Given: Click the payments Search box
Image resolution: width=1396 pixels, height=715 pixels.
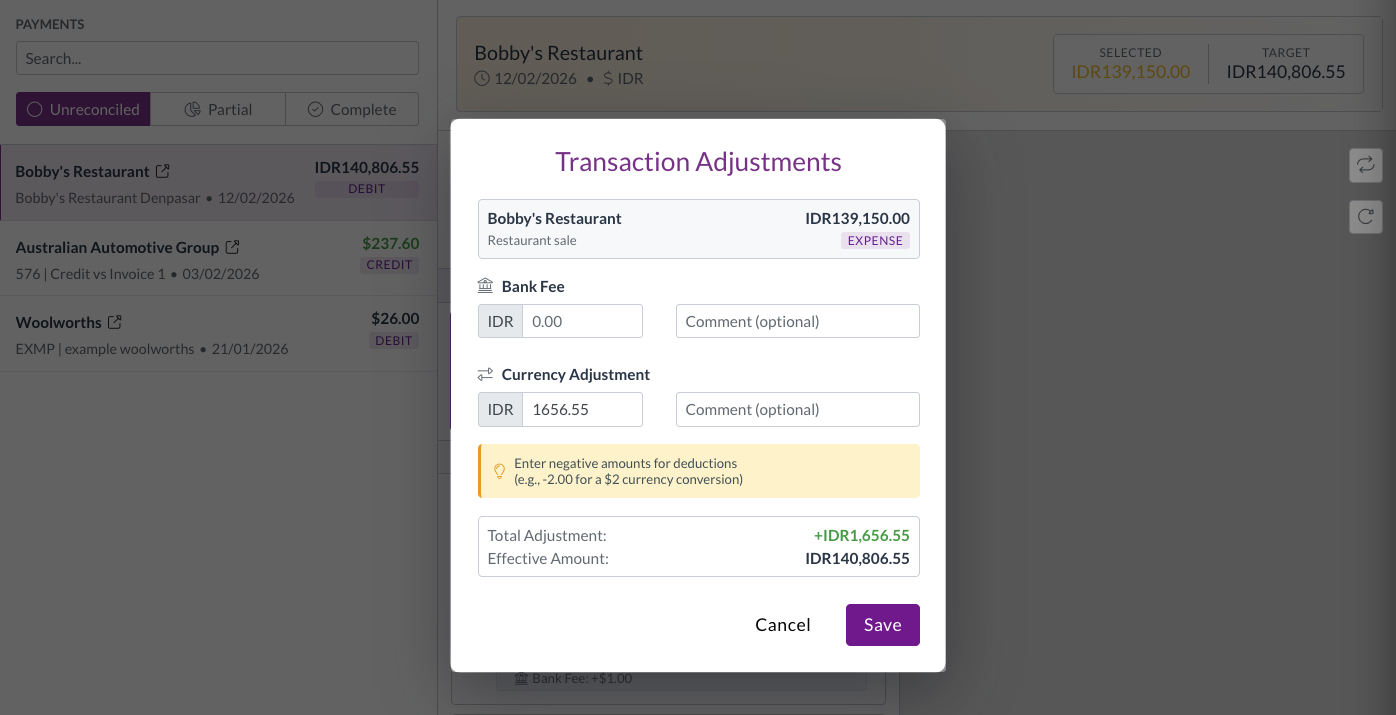Looking at the screenshot, I should (x=217, y=58).
